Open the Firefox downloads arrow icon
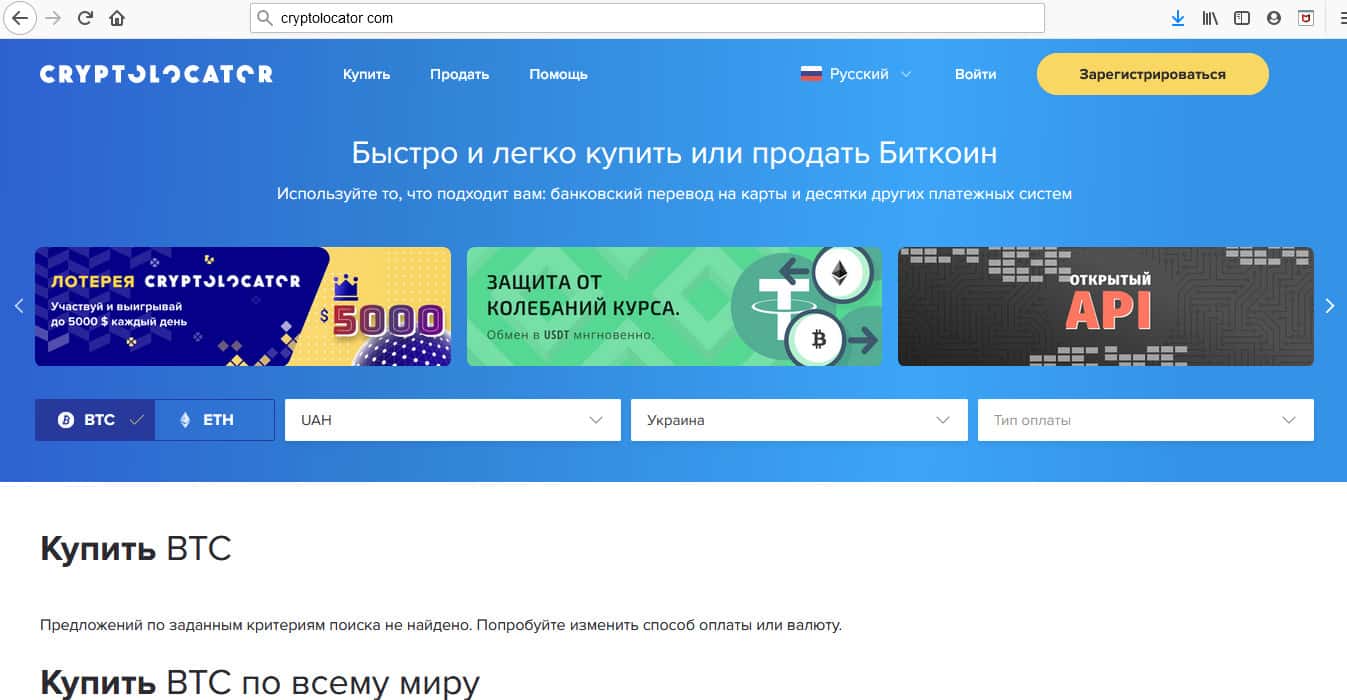The image size is (1347, 700). click(1178, 18)
